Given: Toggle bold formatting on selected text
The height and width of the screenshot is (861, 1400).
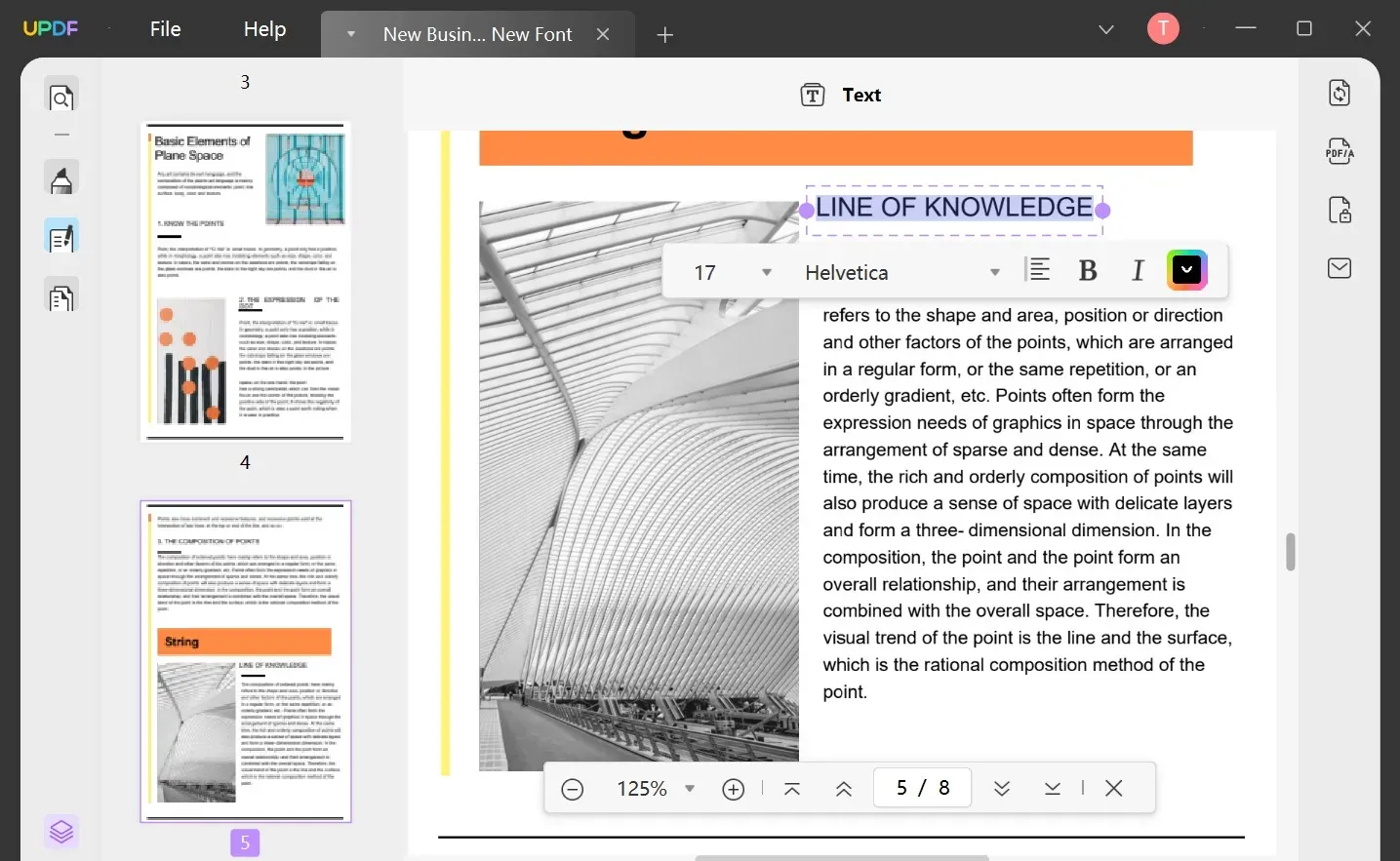Looking at the screenshot, I should point(1089,271).
